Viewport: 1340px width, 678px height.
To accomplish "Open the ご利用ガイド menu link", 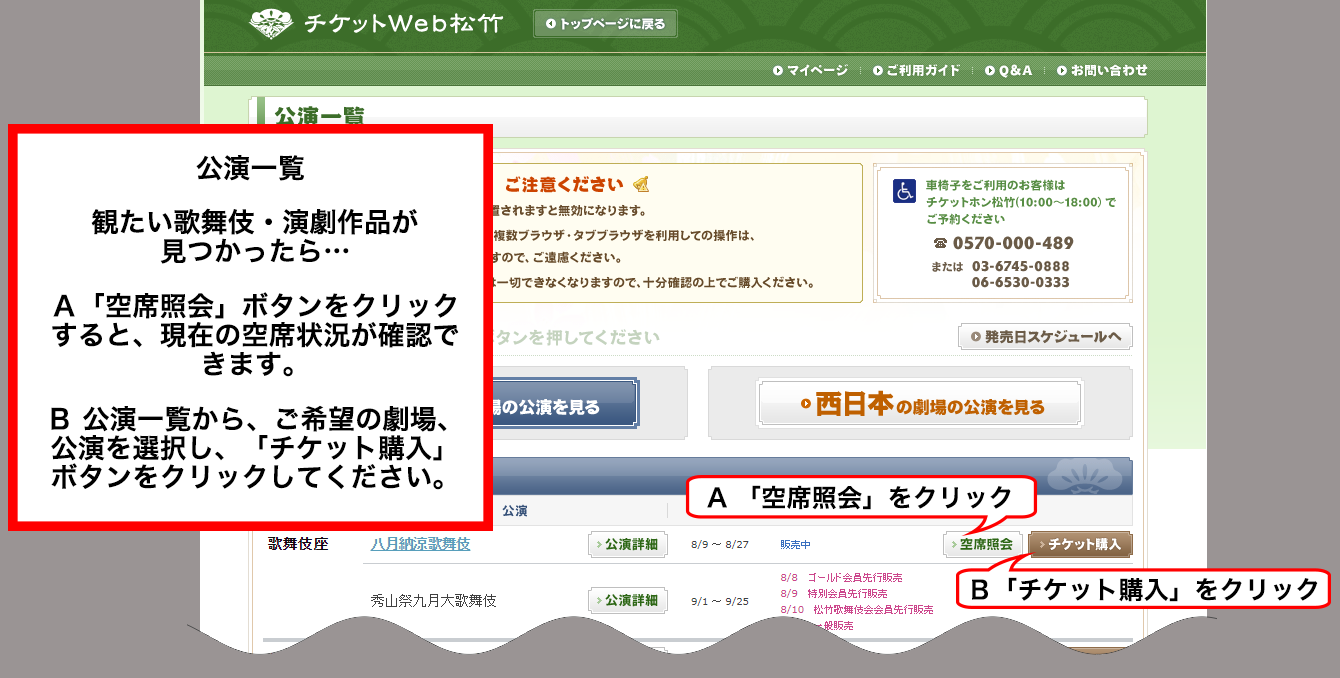I will click(x=916, y=70).
